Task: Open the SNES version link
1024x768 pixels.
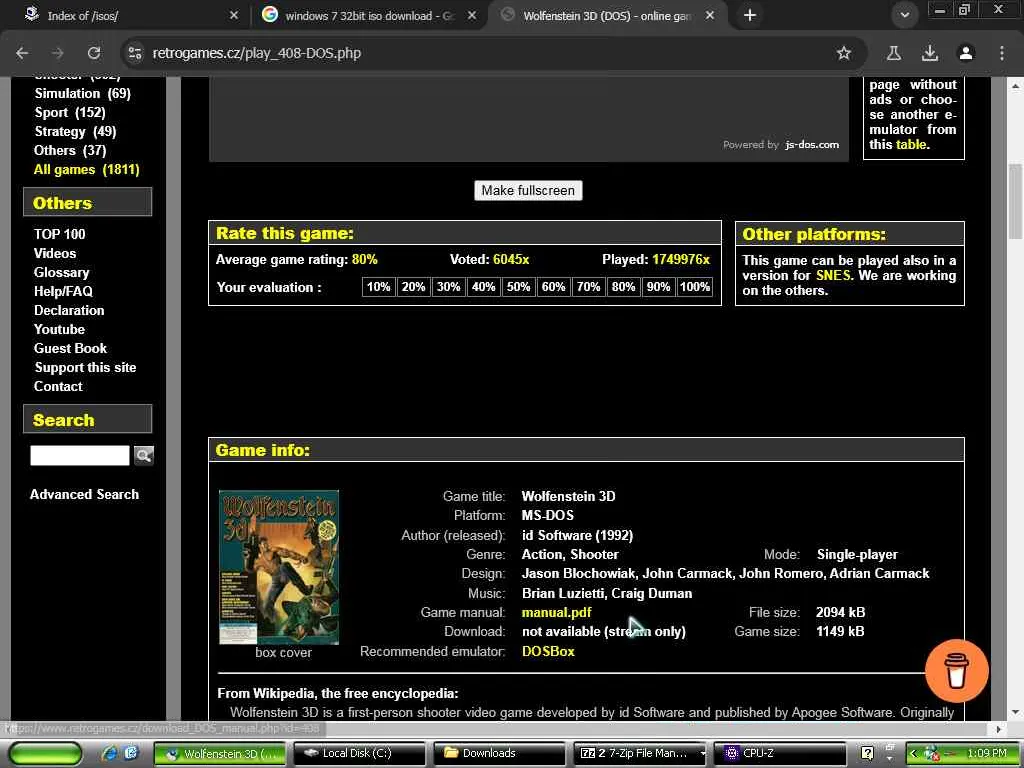Action: (x=833, y=275)
